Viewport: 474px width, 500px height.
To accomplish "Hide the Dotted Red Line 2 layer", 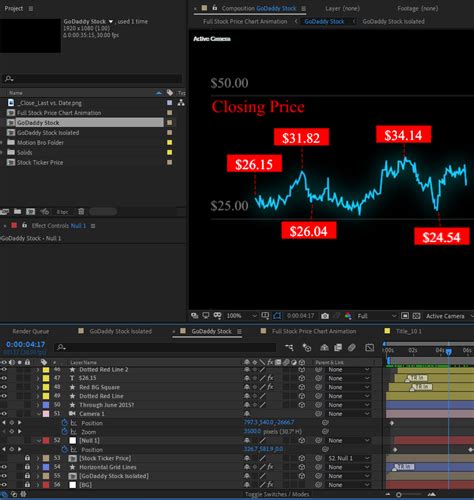I will point(4,369).
